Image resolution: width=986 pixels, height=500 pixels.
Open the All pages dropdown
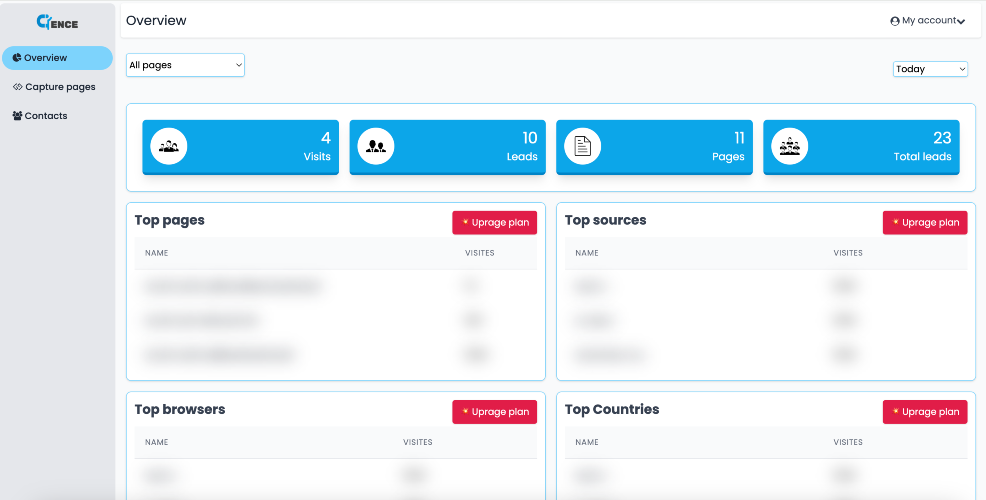[186, 65]
